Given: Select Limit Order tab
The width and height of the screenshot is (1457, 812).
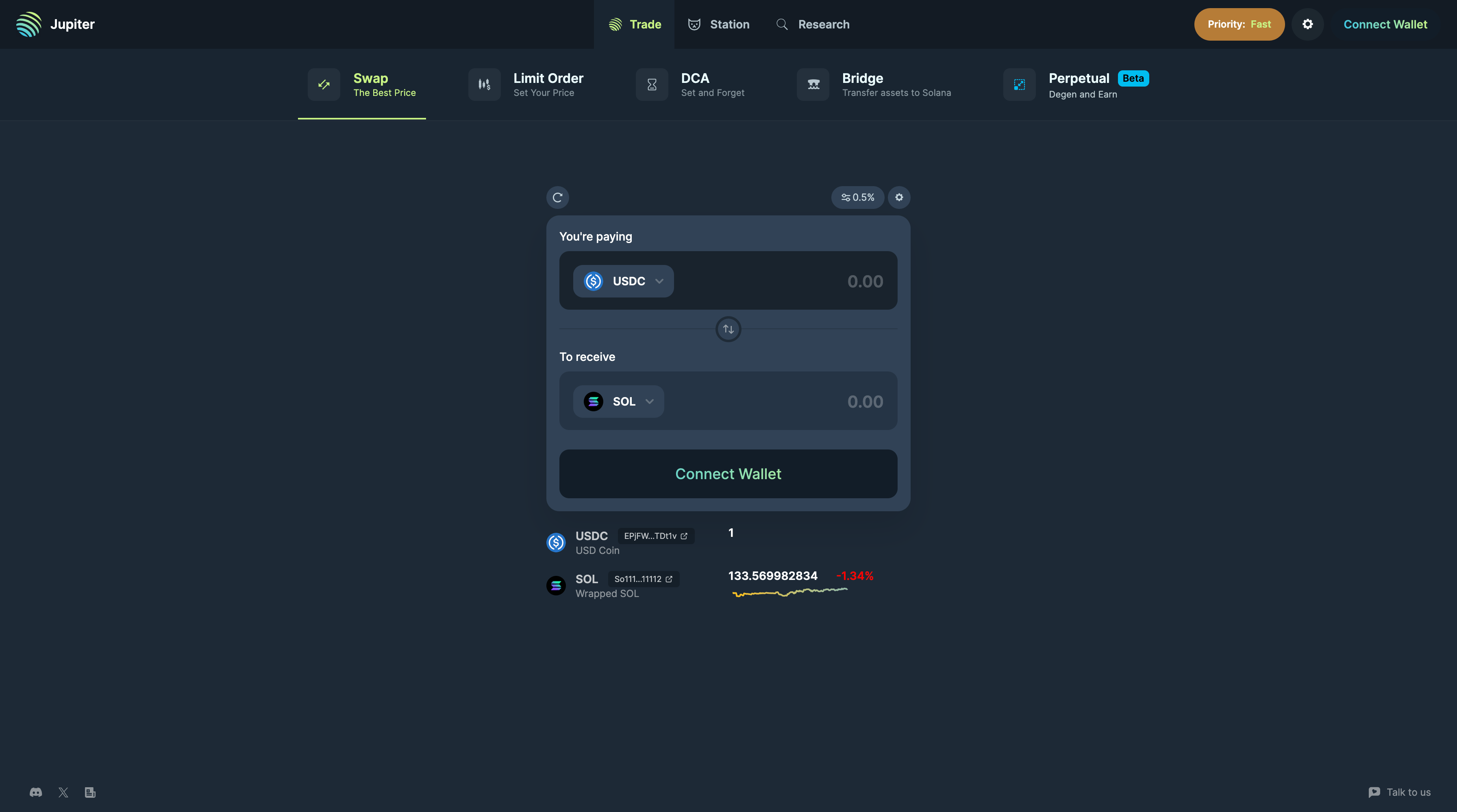Looking at the screenshot, I should [x=526, y=85].
